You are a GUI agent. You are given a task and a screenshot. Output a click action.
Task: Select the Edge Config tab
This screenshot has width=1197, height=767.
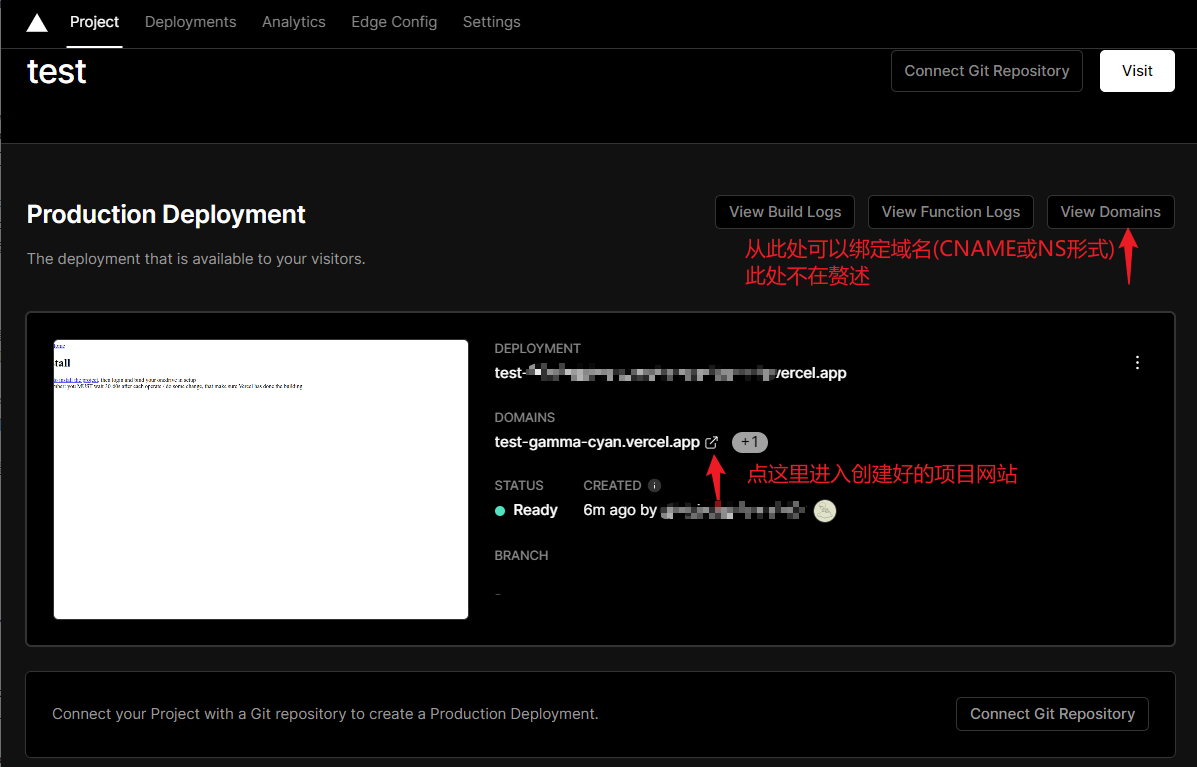pos(394,22)
